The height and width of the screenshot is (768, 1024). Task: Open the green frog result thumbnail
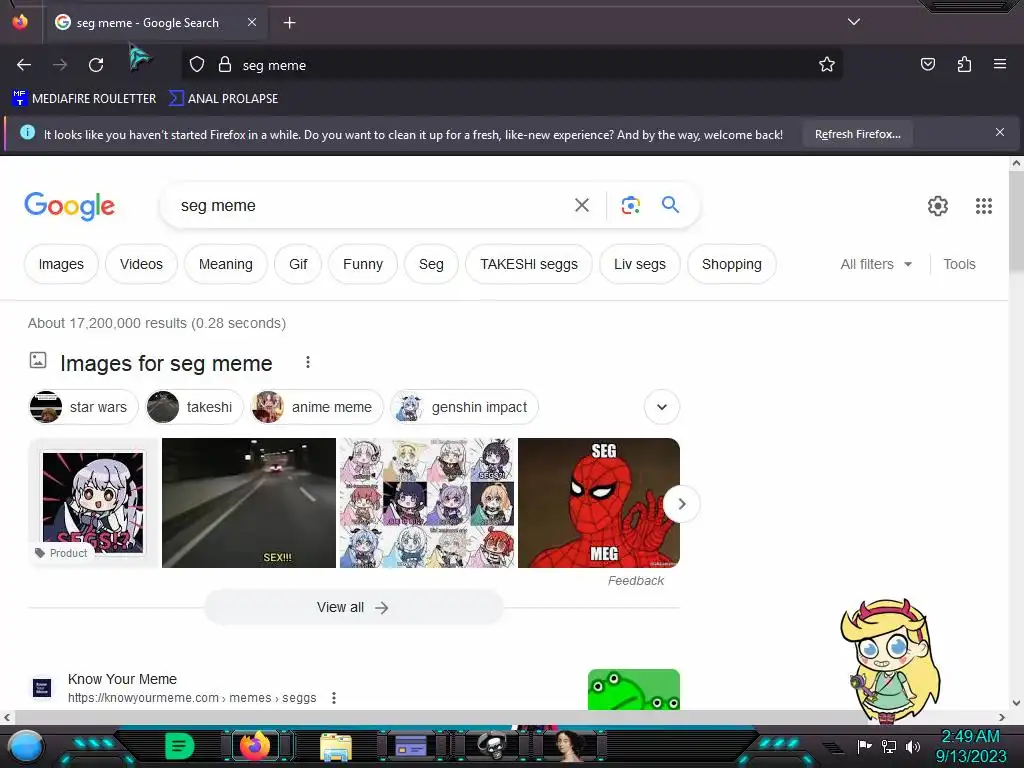[x=633, y=689]
